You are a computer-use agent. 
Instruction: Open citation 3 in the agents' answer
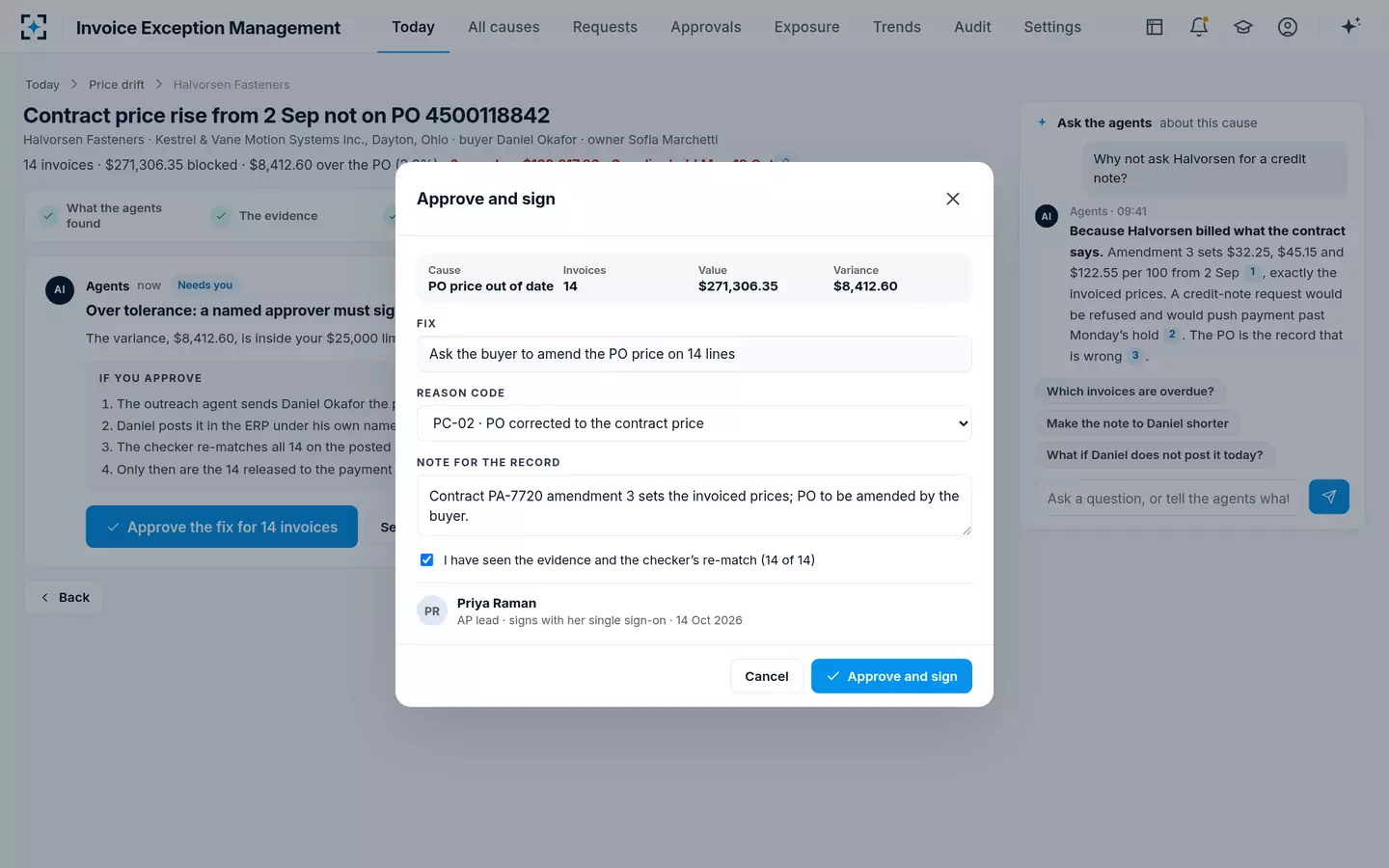1135,356
